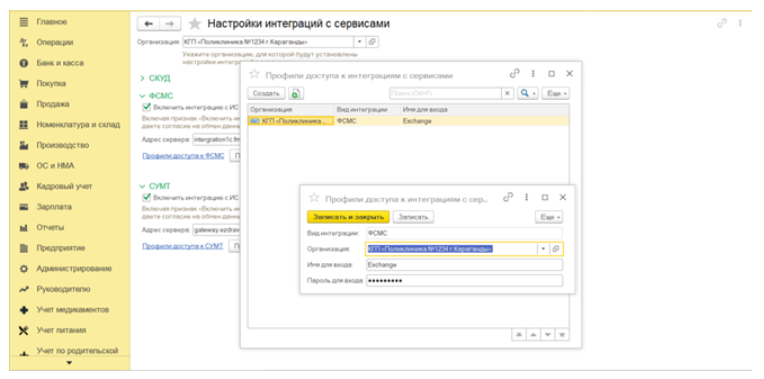Image resolution: width=764 pixels, height=379 pixels.
Task: Click Вид интеграции field with ФСМС
Action: [464, 233]
